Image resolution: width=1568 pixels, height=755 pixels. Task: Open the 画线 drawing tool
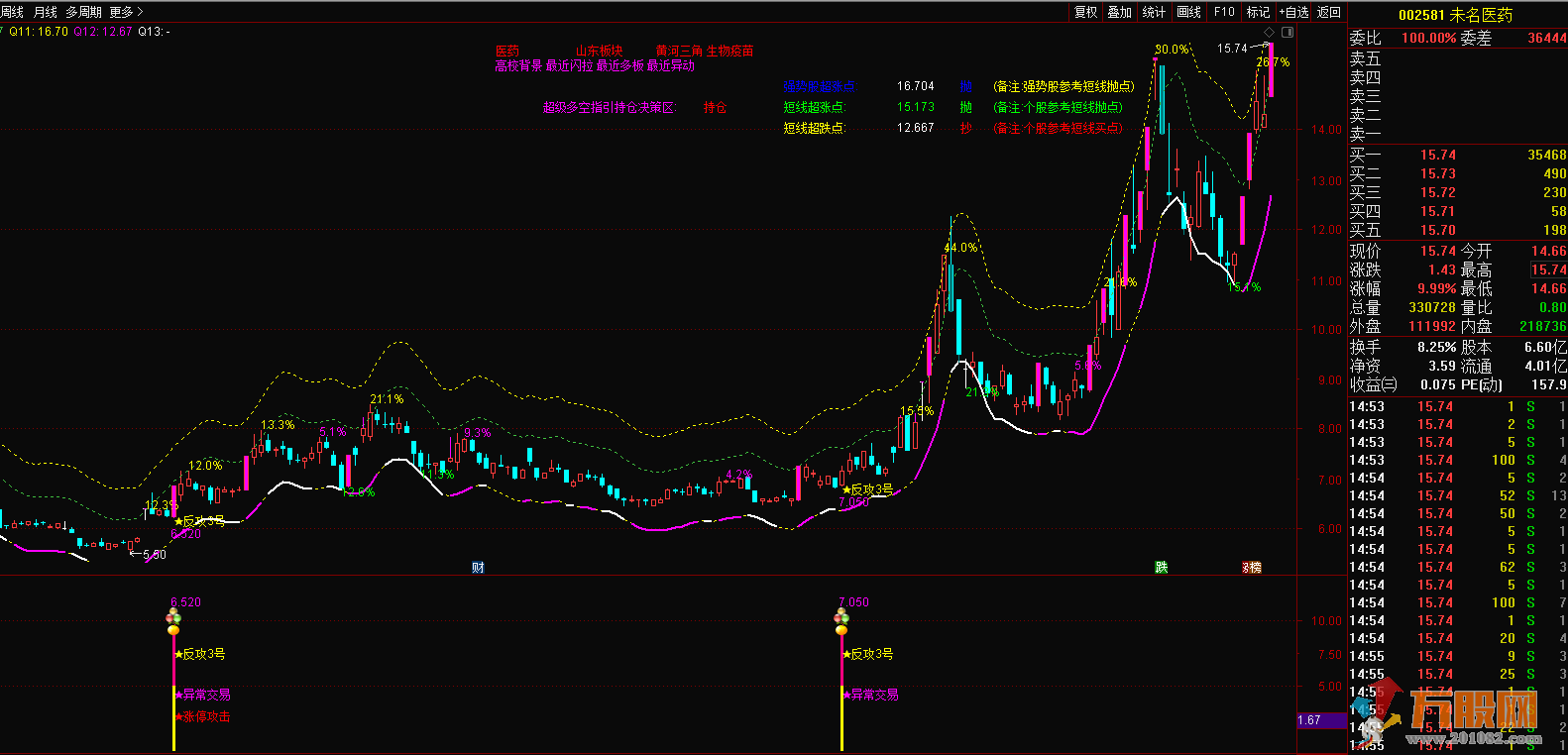(x=1188, y=12)
